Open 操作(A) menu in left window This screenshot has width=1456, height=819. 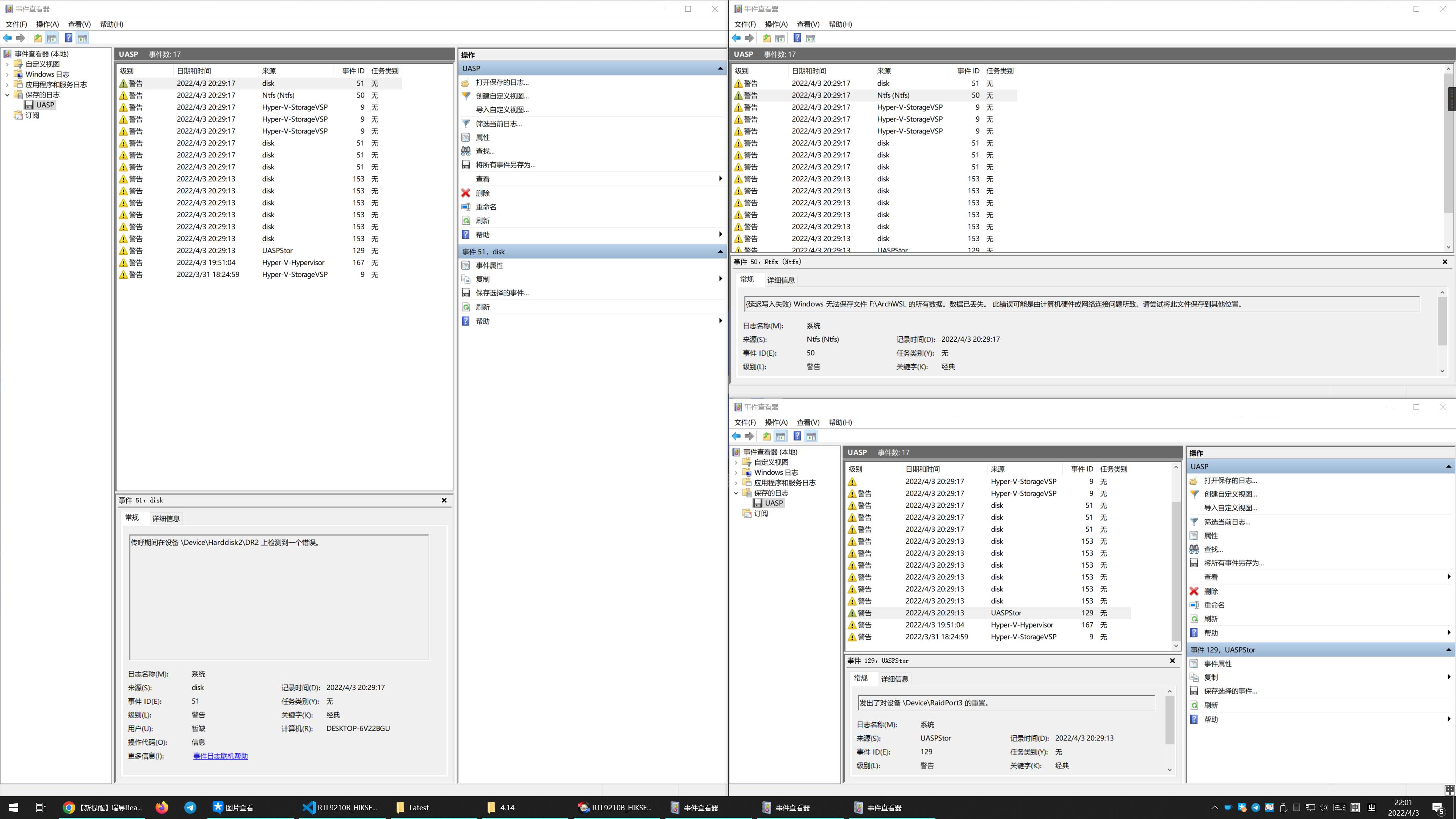(47, 24)
